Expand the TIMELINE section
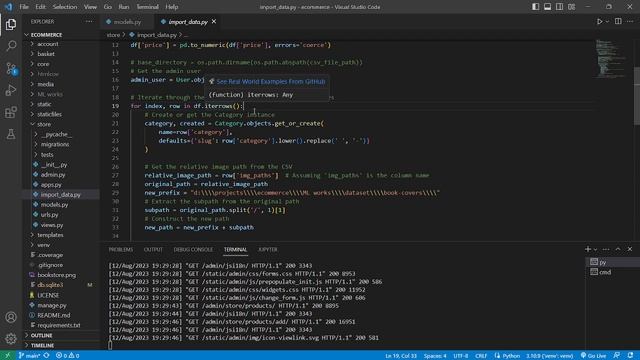 [x=61, y=345]
